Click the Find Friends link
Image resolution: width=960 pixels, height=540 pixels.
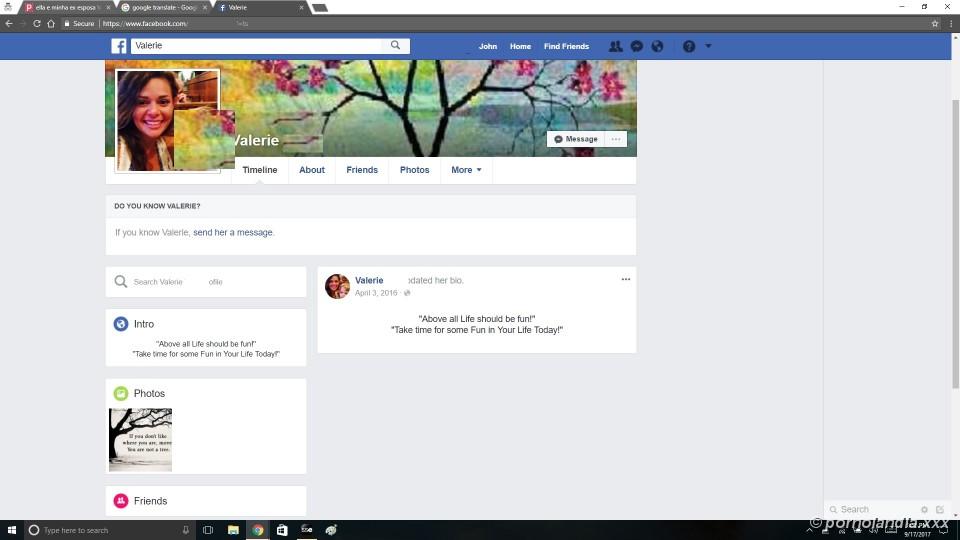tap(566, 46)
